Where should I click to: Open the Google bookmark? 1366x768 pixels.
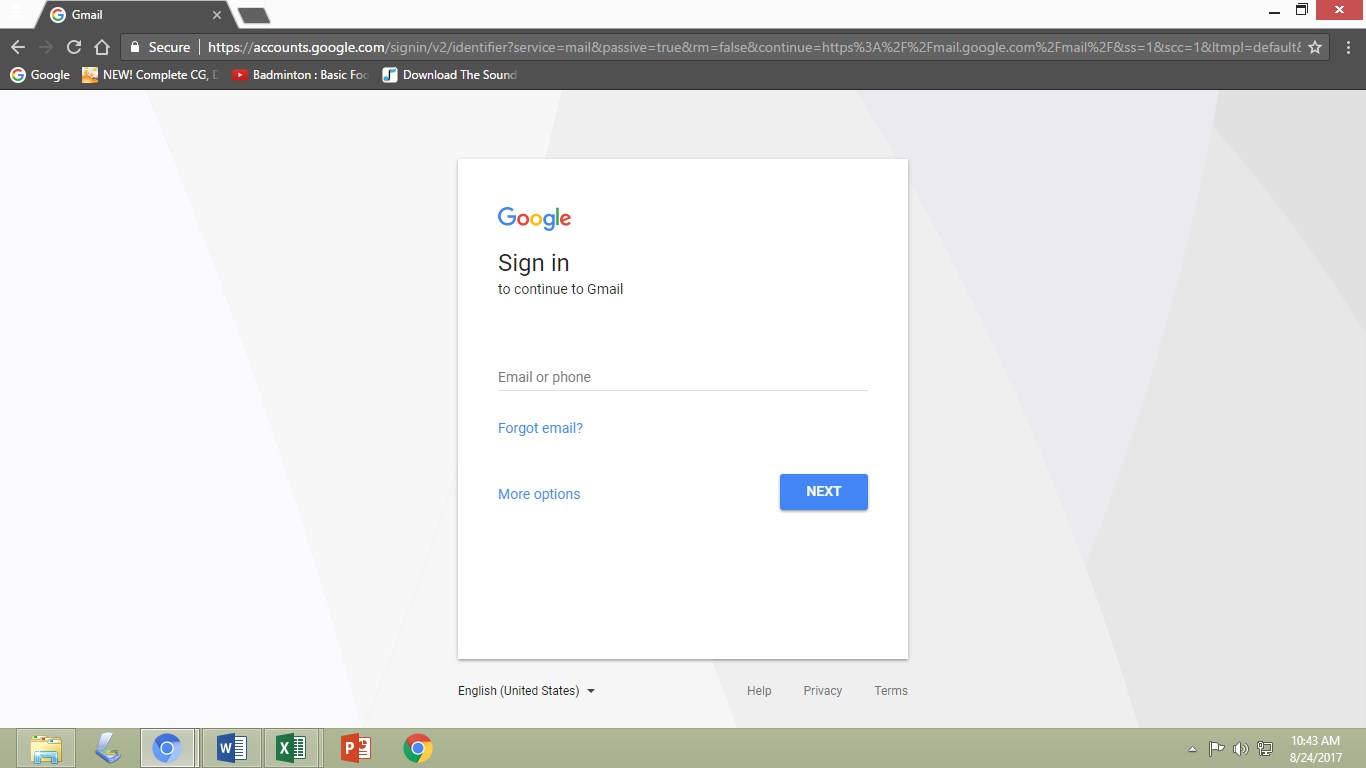40,75
